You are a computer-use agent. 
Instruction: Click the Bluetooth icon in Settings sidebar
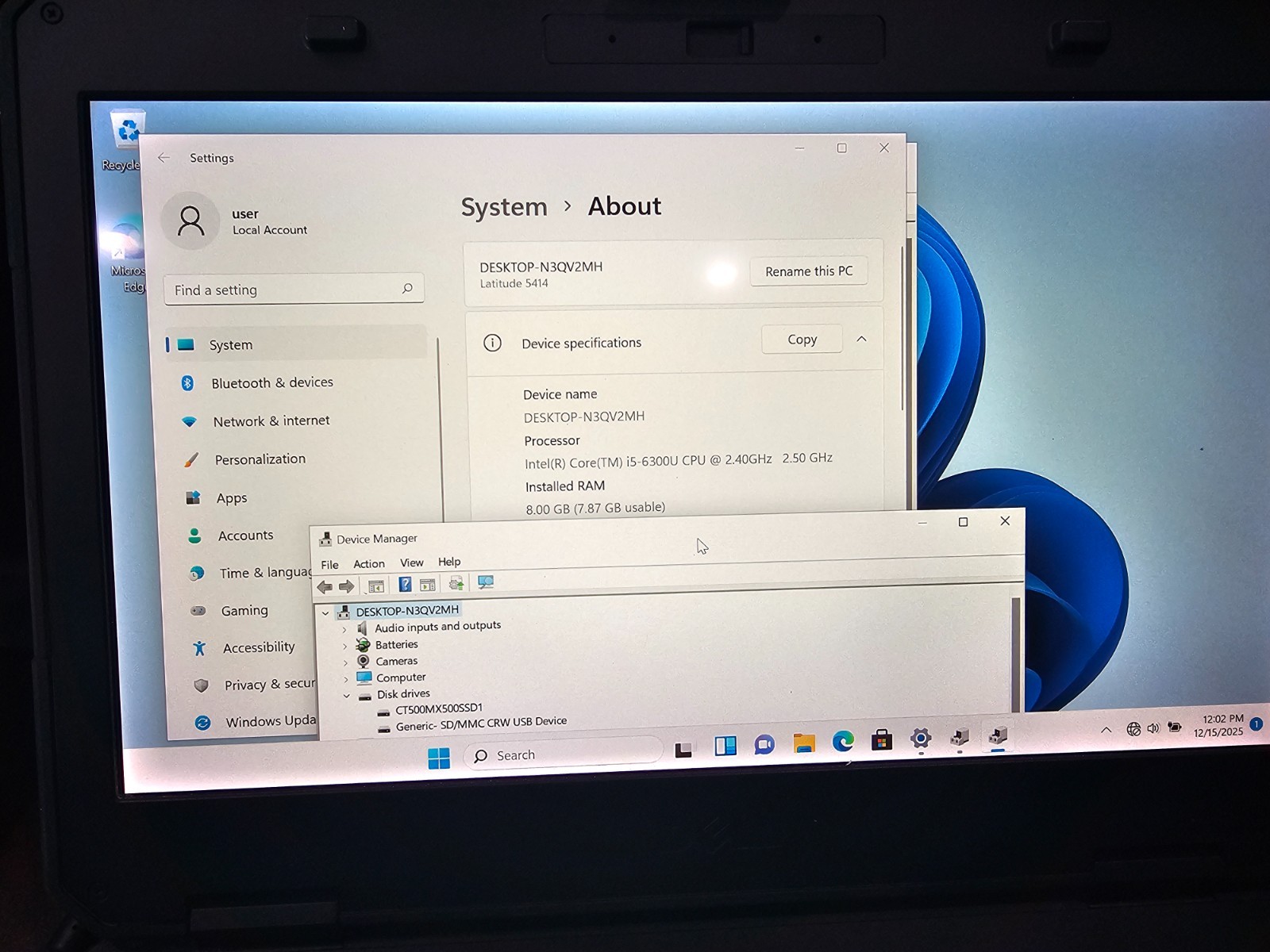[x=187, y=383]
